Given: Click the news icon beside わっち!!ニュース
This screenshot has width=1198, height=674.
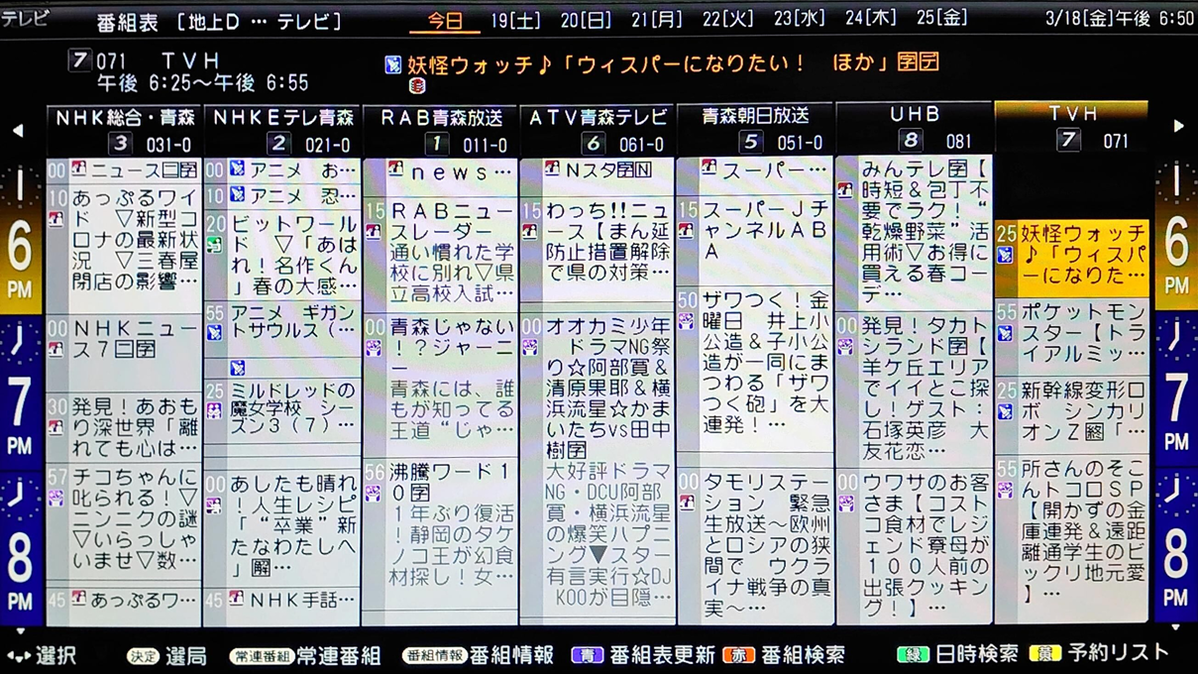Looking at the screenshot, I should [x=529, y=231].
